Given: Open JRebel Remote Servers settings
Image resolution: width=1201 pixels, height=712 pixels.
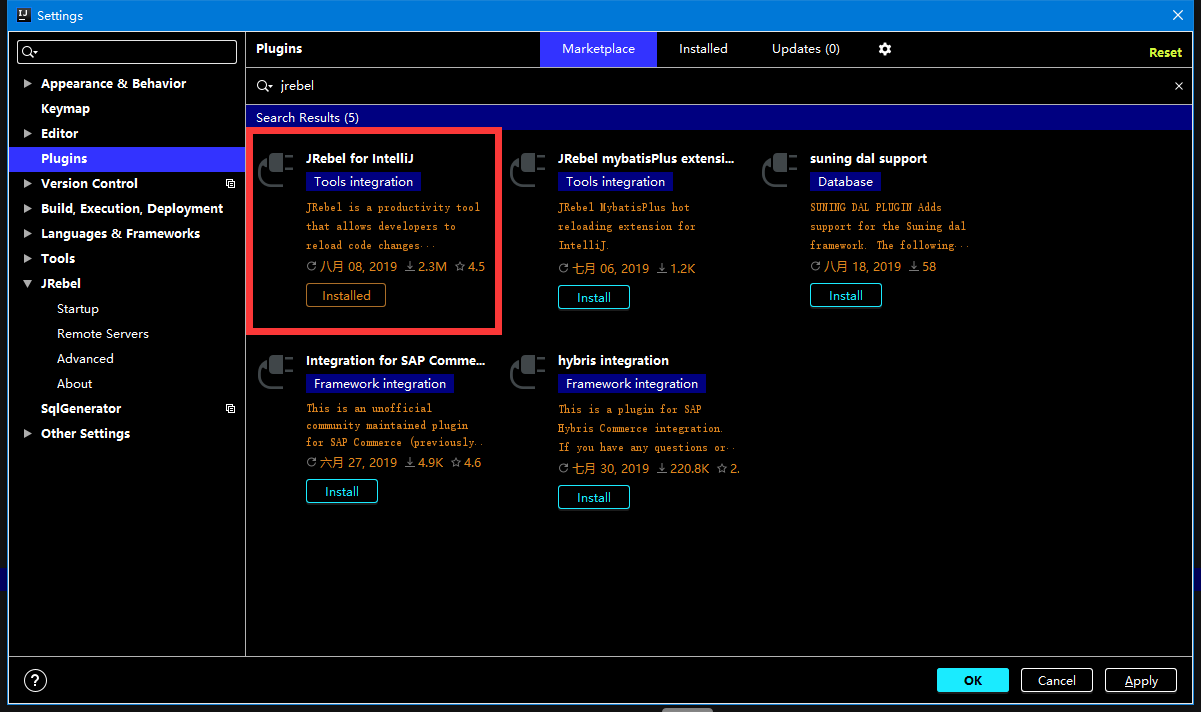Looking at the screenshot, I should (103, 334).
